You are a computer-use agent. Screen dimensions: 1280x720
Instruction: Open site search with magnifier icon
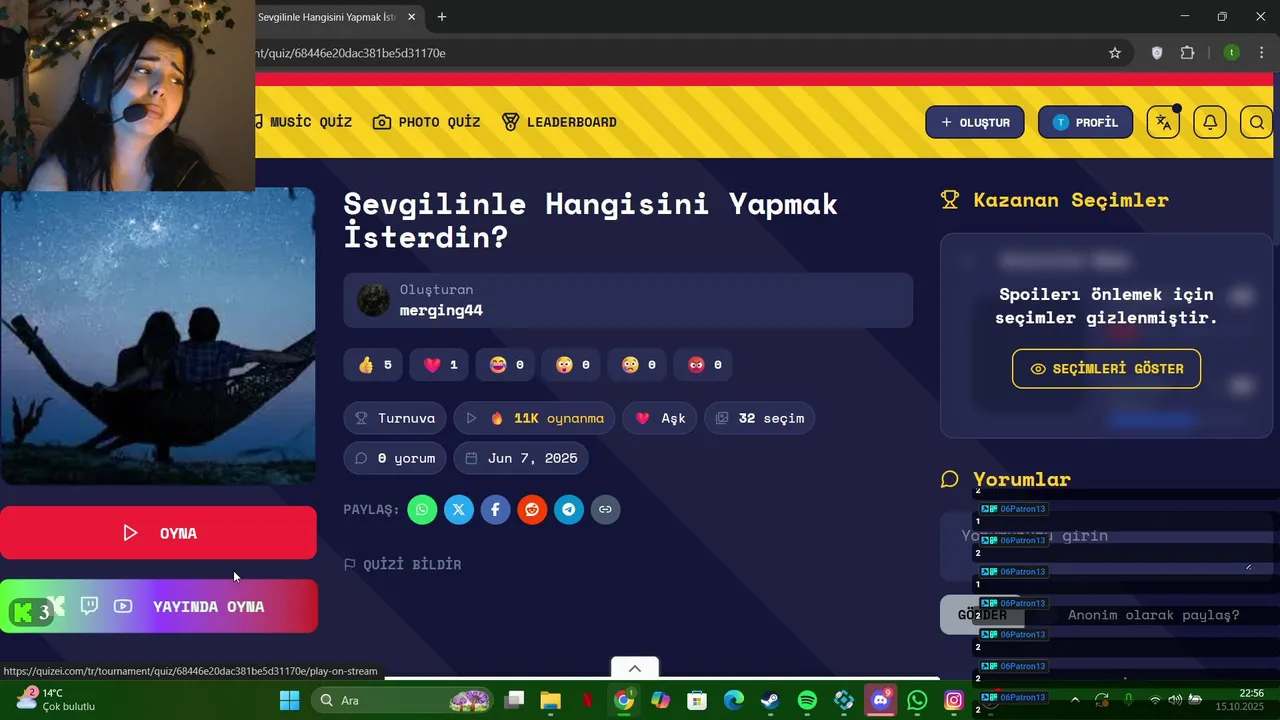(x=1257, y=122)
